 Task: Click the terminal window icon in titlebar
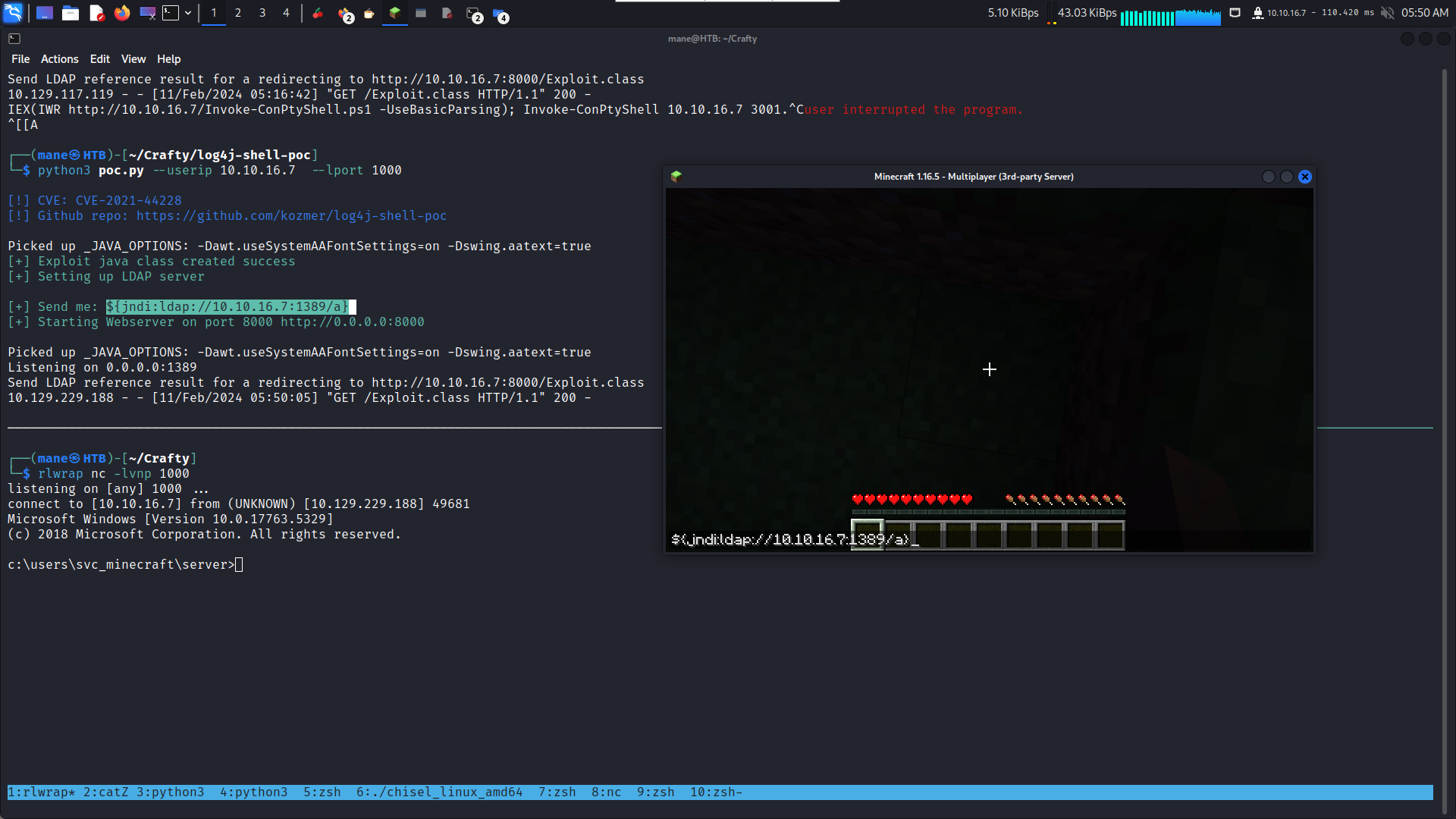14,39
